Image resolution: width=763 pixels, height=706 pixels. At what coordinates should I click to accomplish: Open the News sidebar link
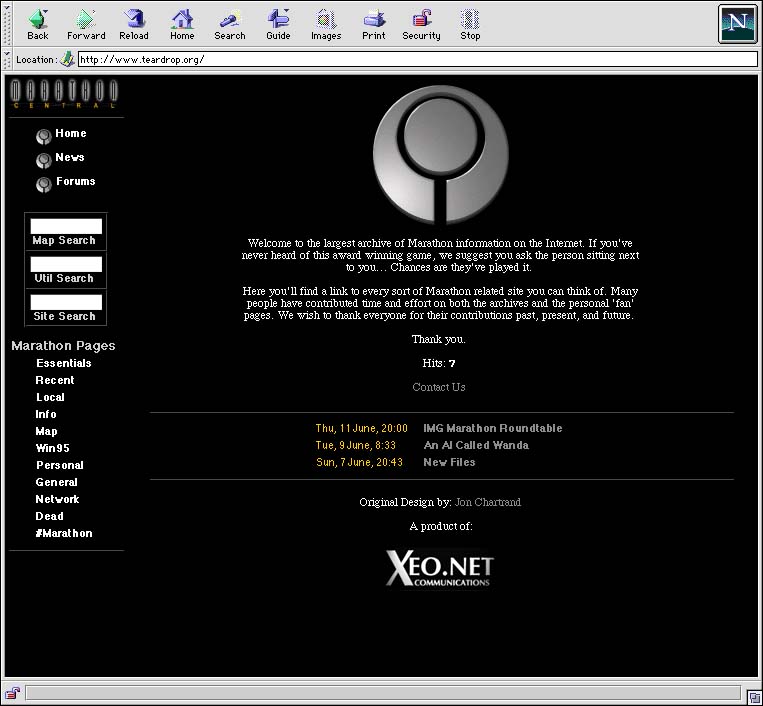point(70,157)
